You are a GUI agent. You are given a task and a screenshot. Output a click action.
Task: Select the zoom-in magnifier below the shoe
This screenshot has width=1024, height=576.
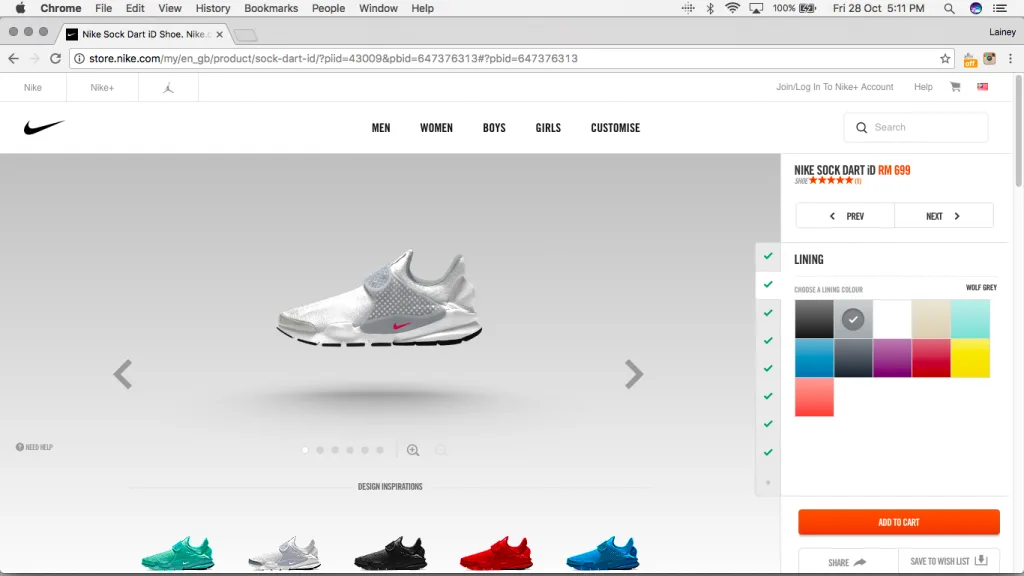click(413, 450)
